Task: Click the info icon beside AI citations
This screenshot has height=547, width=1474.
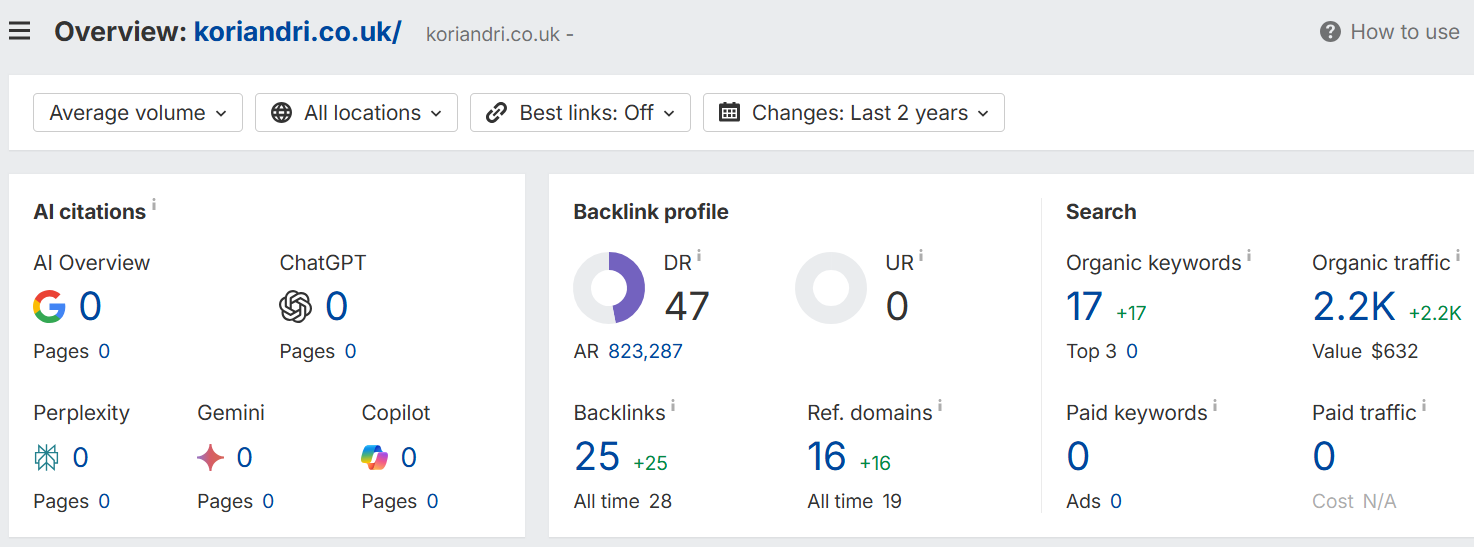Action: 154,206
